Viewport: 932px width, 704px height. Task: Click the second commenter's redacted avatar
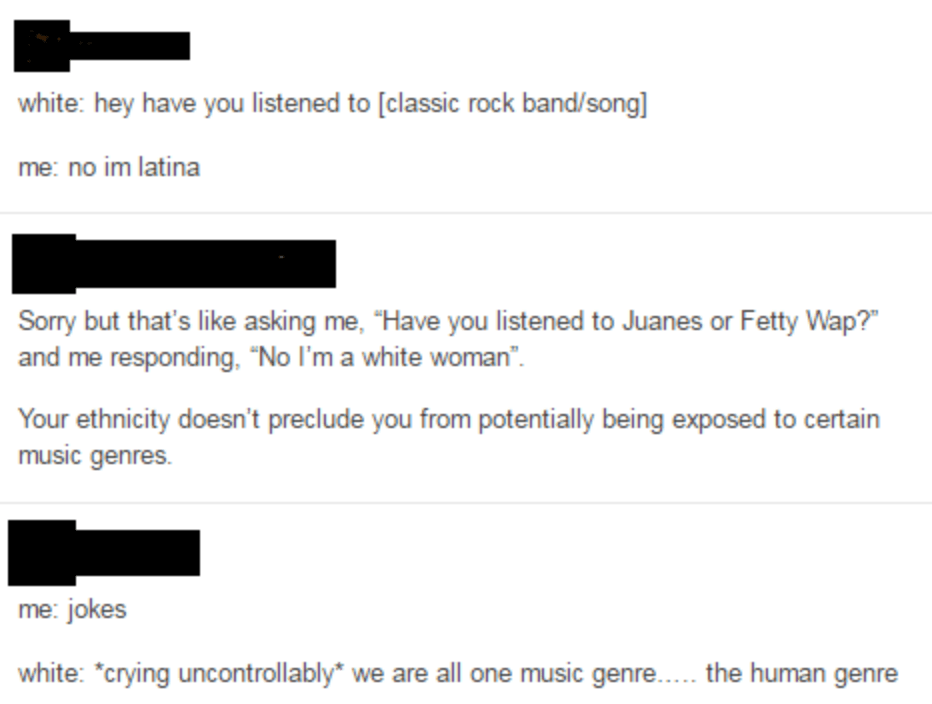coord(43,263)
